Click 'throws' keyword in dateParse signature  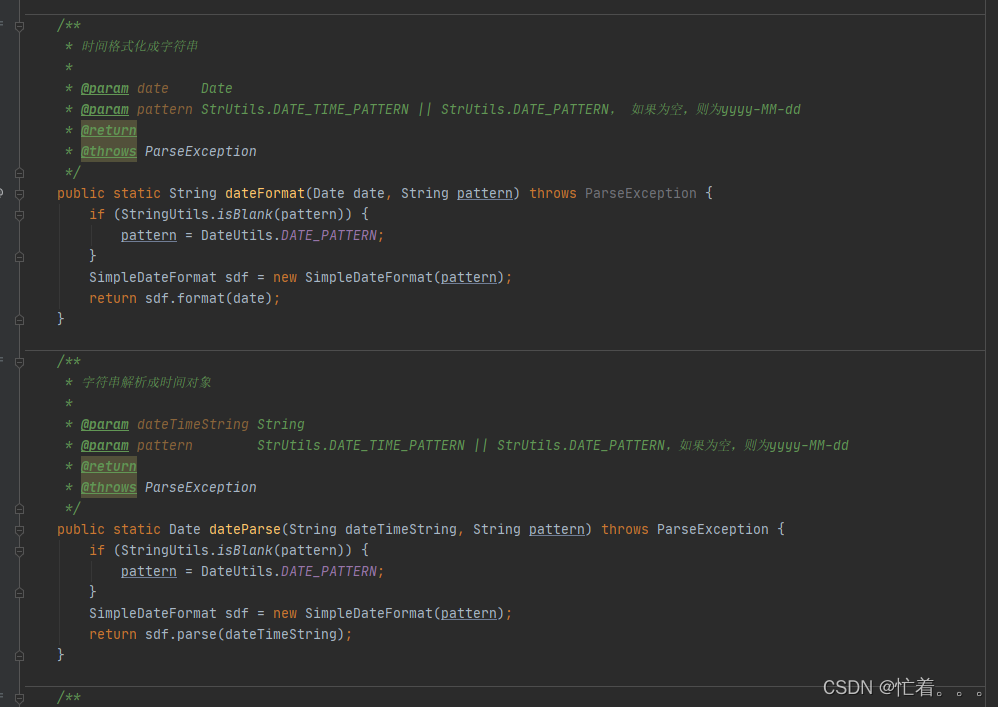coord(624,529)
